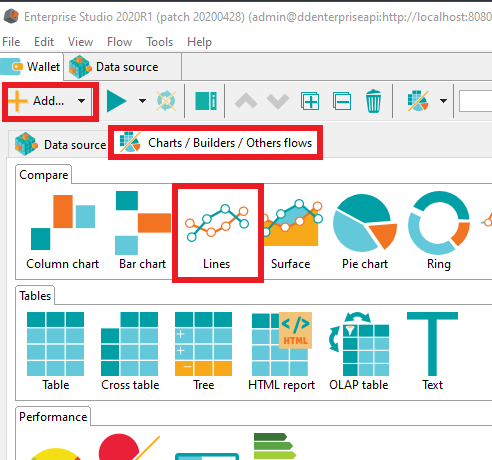Click the Performance group label
The image size is (492, 460).
(53, 417)
